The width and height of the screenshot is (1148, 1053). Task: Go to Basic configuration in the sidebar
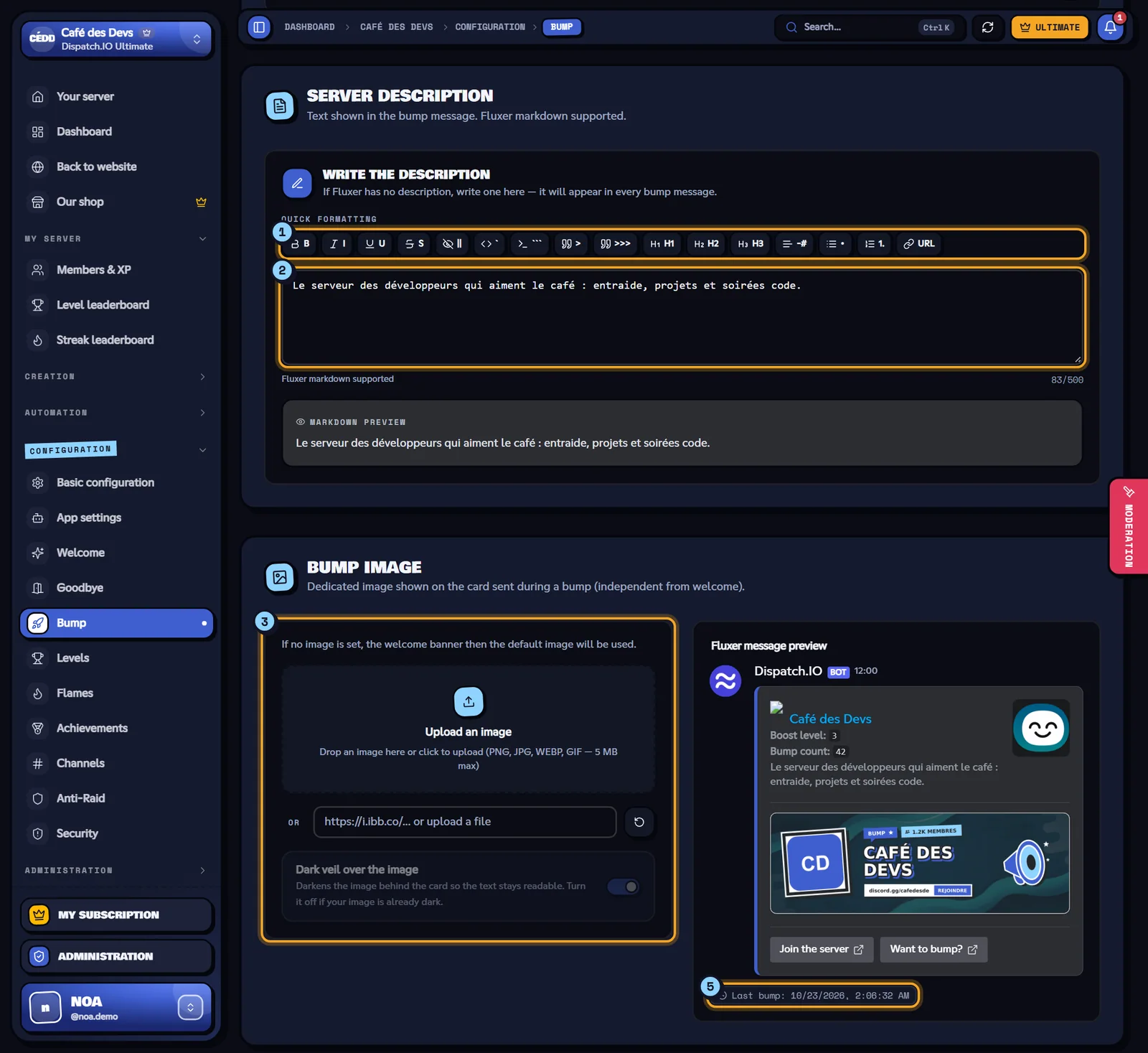(x=117, y=483)
